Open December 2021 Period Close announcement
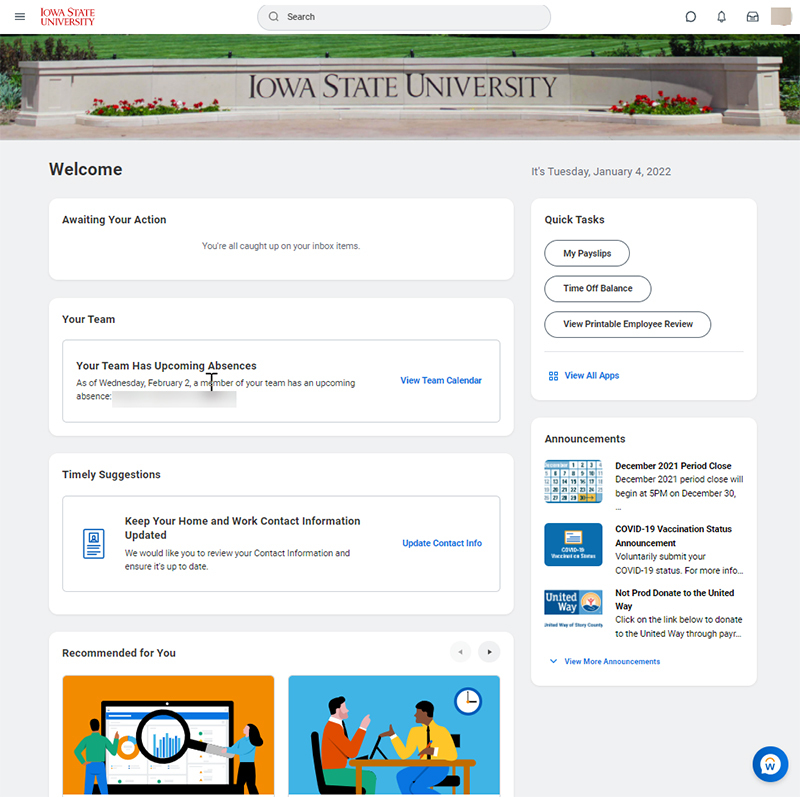The height and width of the screenshot is (797, 800). 673,466
